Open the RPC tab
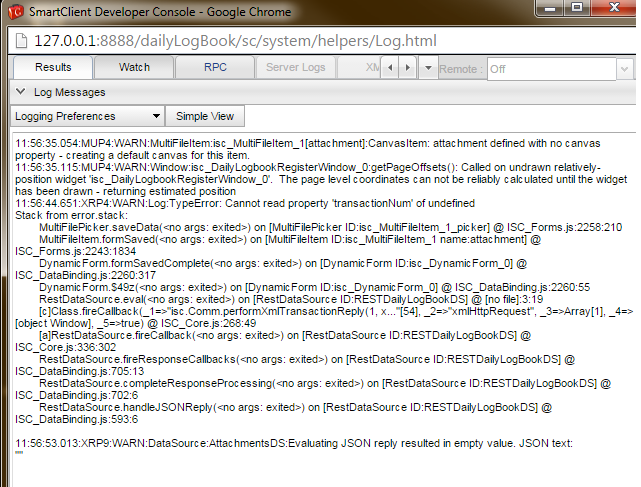The width and height of the screenshot is (641, 487). pos(214,68)
